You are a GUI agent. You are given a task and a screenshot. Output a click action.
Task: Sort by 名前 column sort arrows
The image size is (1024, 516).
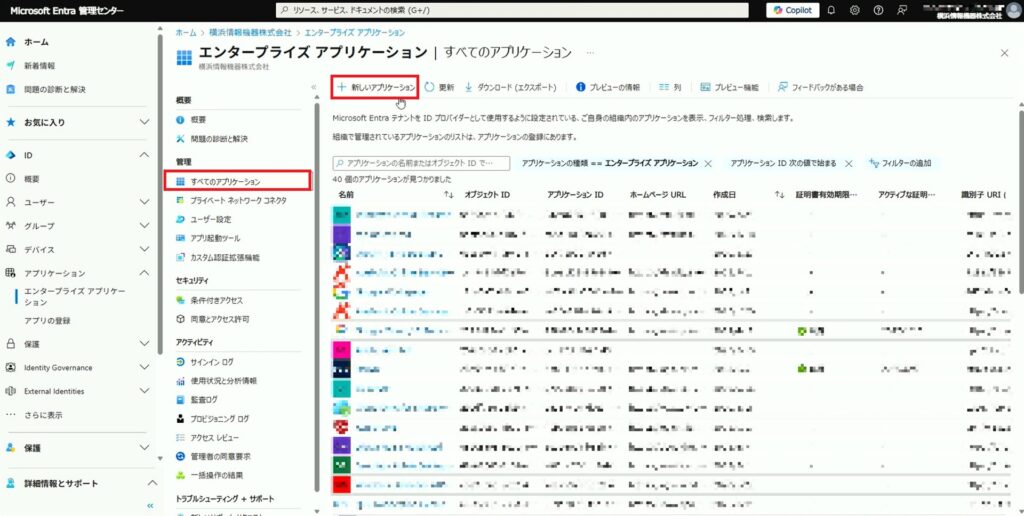449,195
